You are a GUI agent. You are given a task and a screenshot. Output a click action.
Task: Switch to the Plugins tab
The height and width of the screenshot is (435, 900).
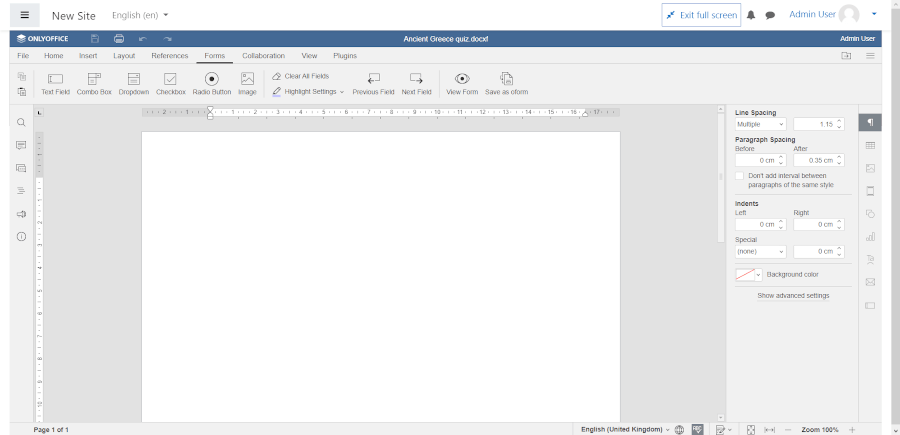345,56
